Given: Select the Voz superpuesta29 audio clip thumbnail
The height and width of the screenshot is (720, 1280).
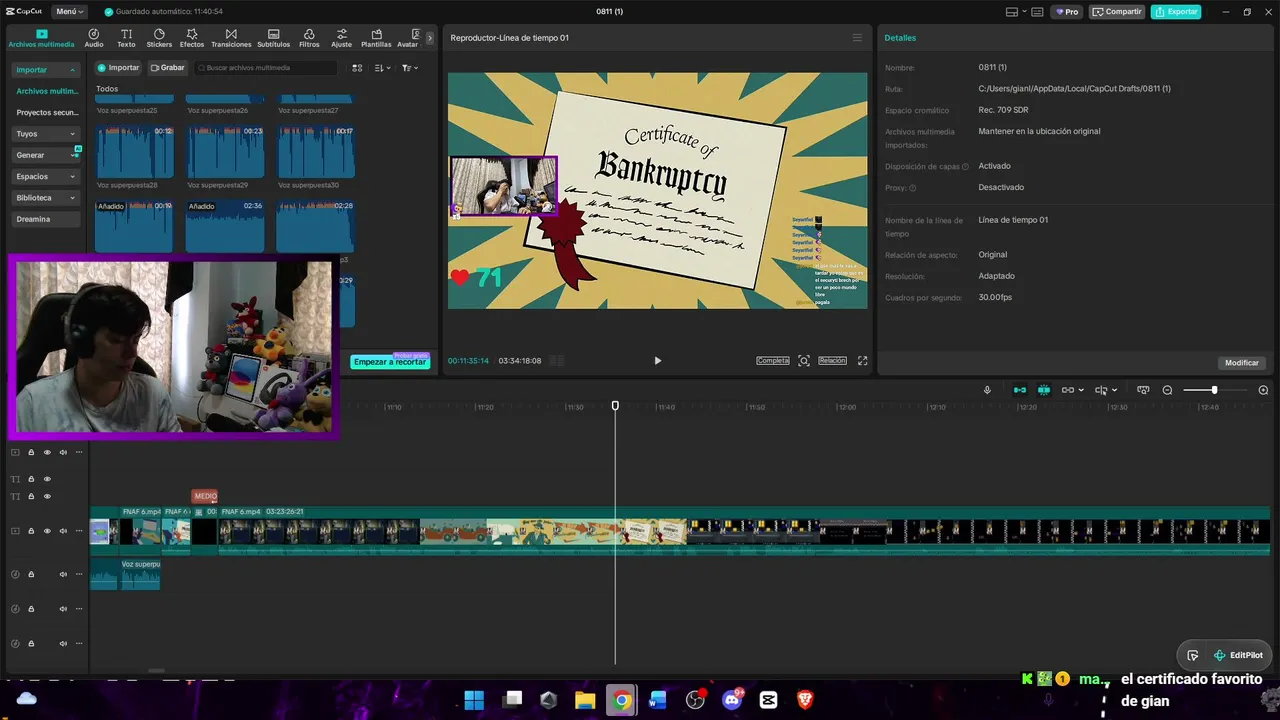Looking at the screenshot, I should point(225,152).
